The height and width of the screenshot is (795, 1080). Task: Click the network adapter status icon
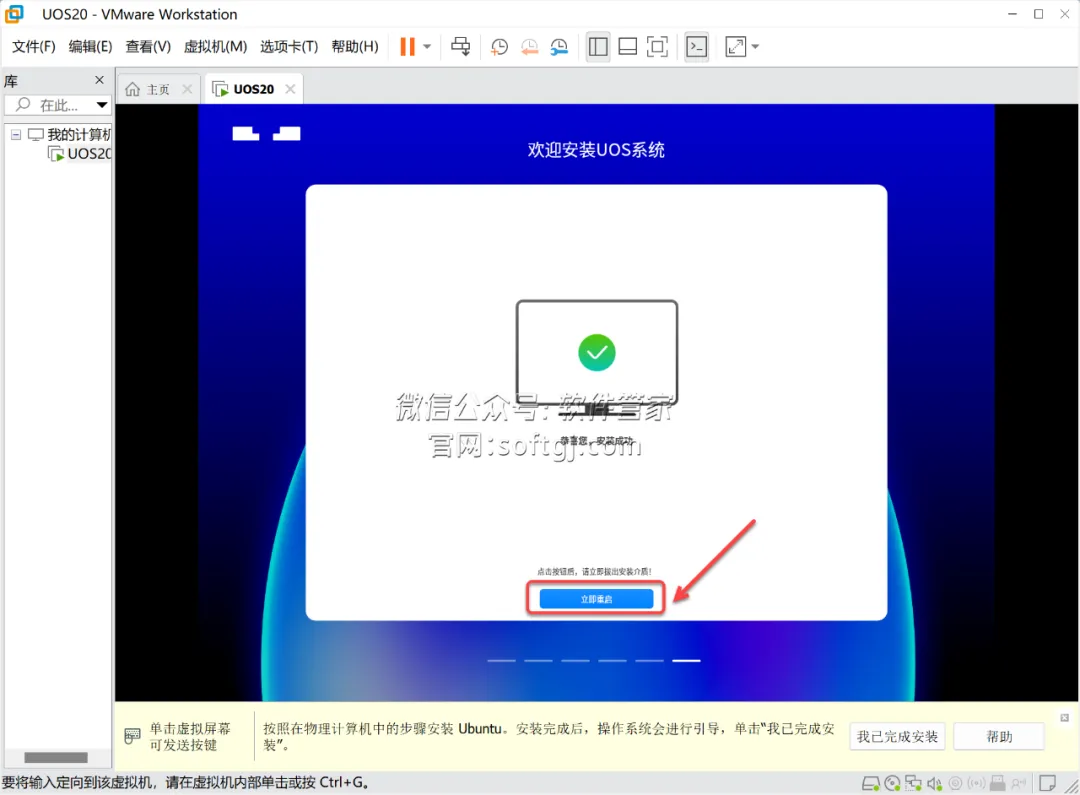click(x=913, y=783)
